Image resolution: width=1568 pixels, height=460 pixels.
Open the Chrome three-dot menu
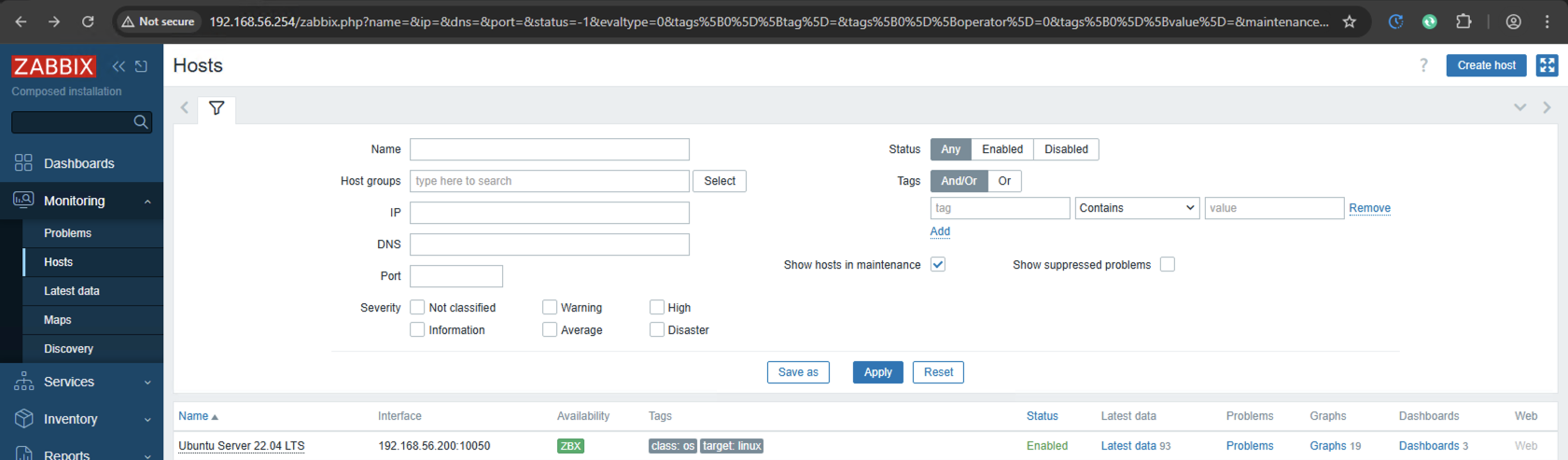point(1547,21)
